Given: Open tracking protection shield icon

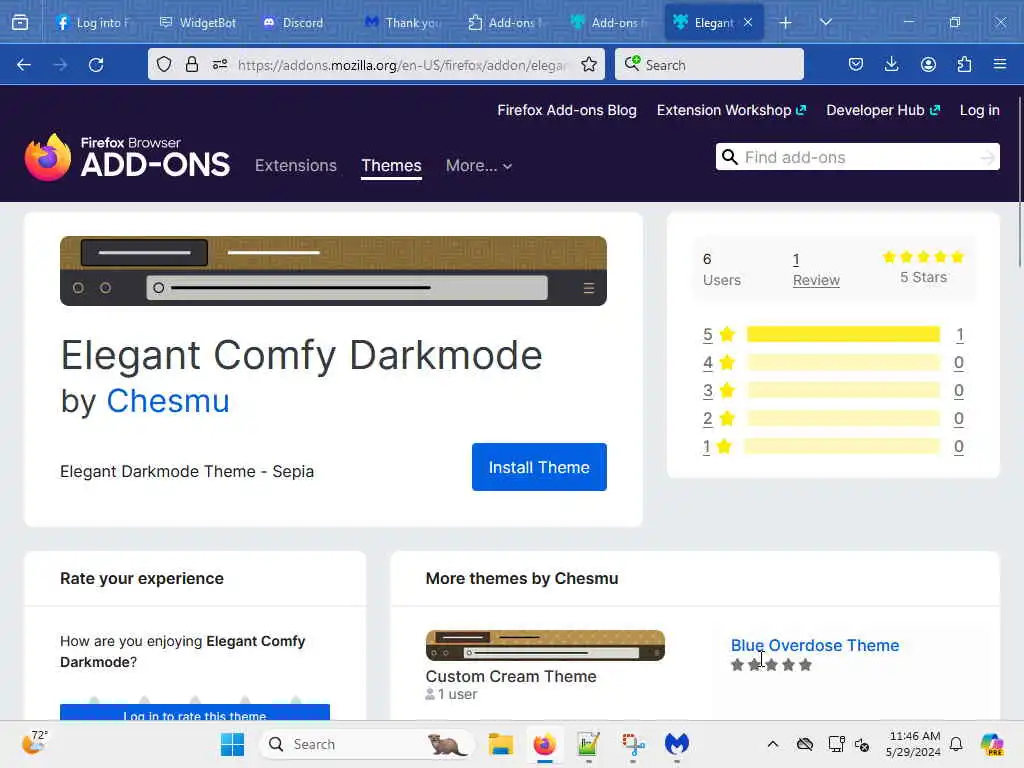Looking at the screenshot, I should tap(164, 64).
